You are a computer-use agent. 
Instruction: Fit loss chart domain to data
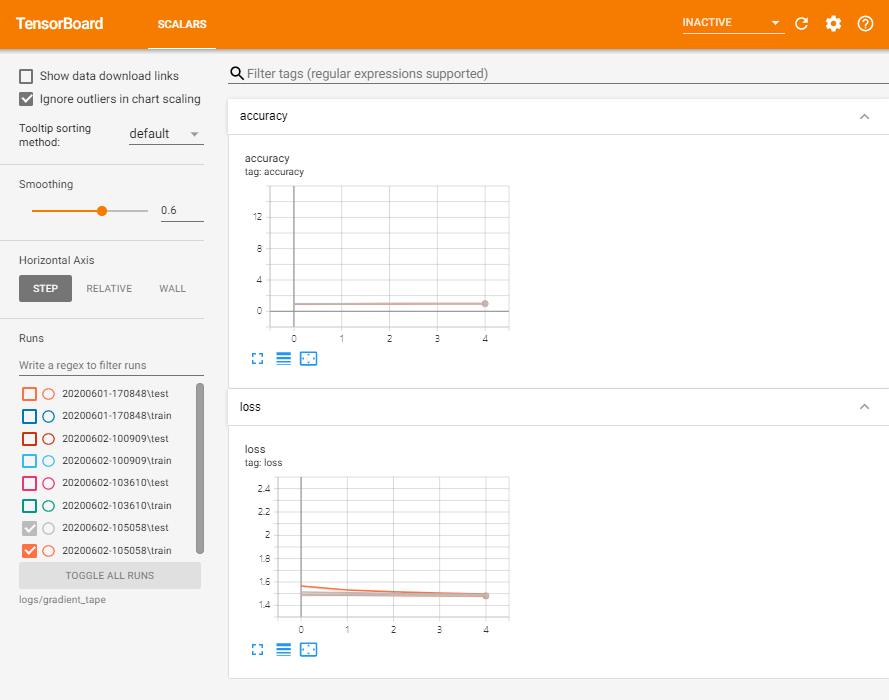tap(308, 650)
